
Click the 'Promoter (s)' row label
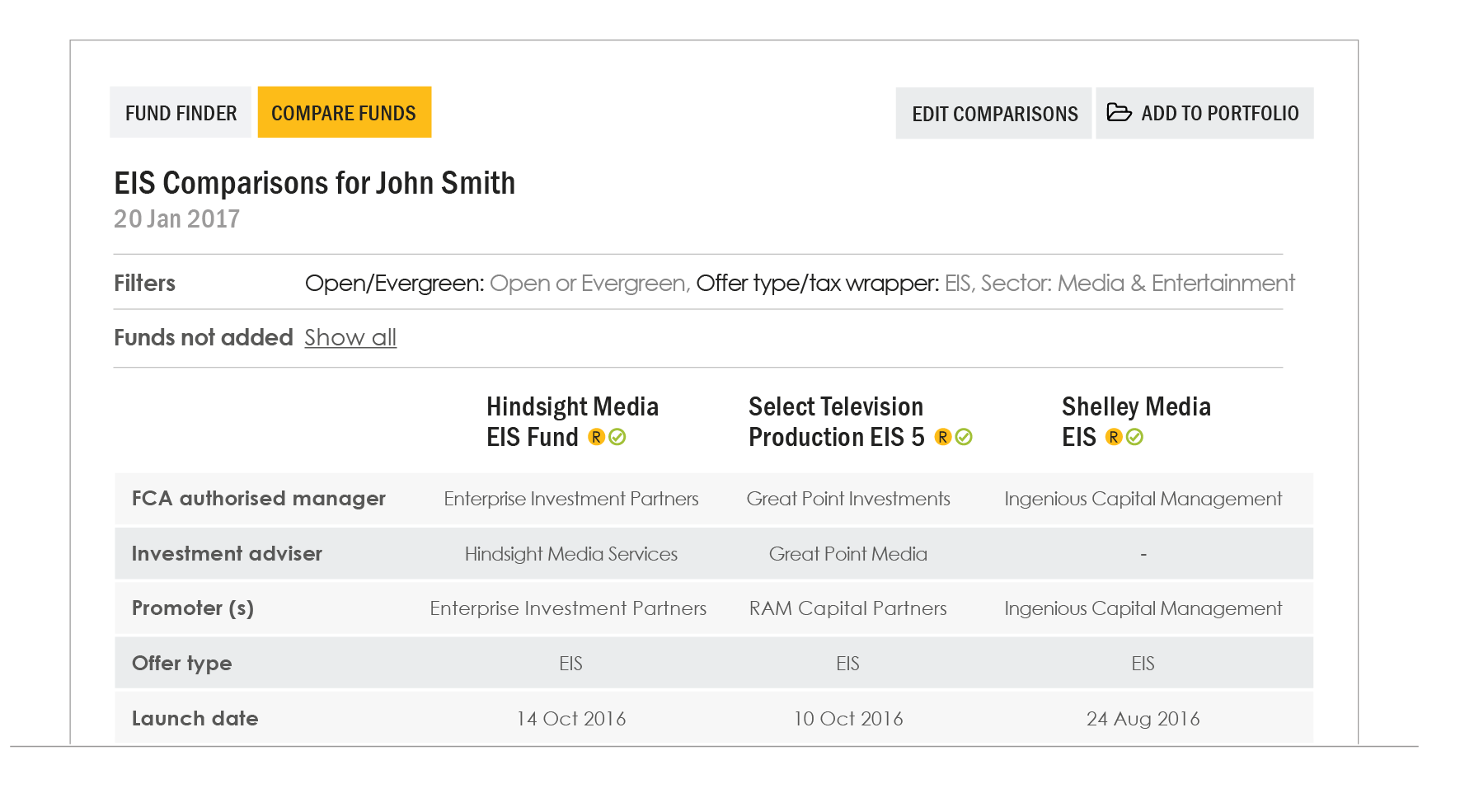coord(193,608)
